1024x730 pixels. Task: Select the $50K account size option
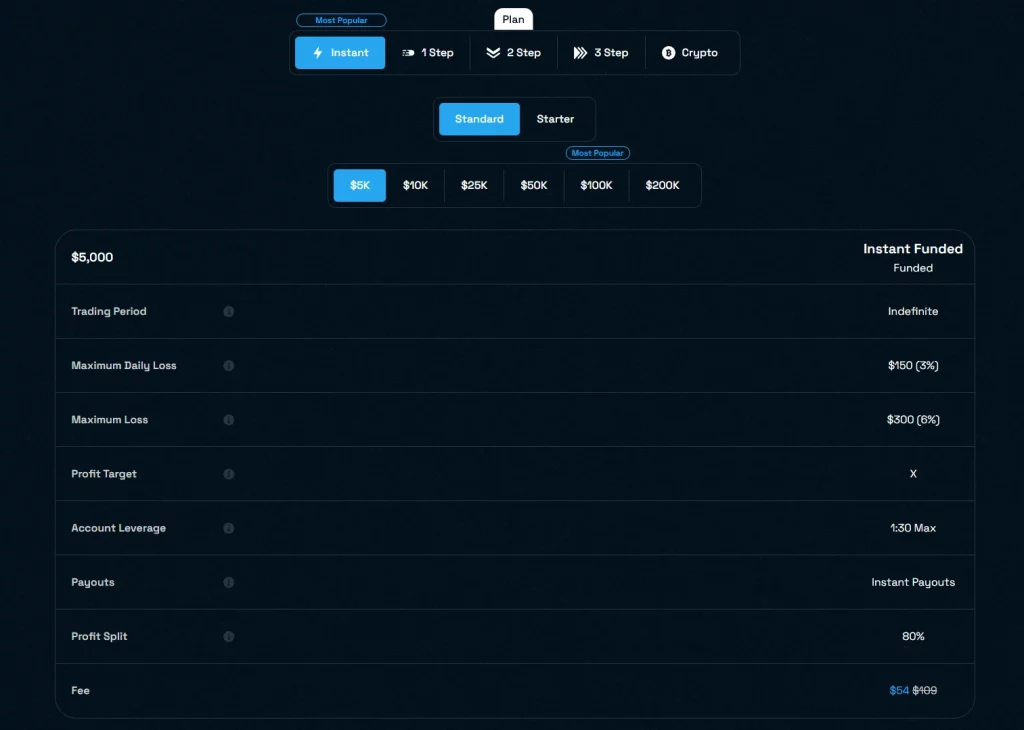coord(534,185)
